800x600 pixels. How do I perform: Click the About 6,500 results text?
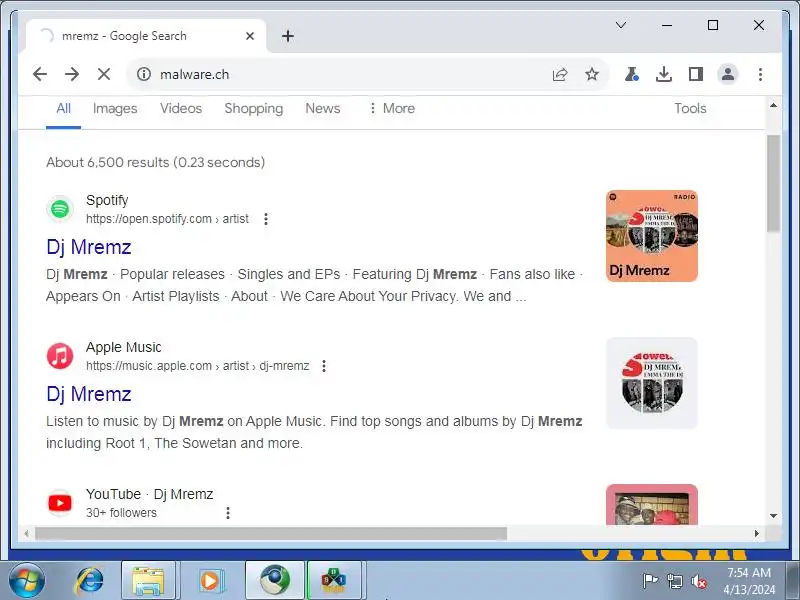pyautogui.click(x=156, y=162)
